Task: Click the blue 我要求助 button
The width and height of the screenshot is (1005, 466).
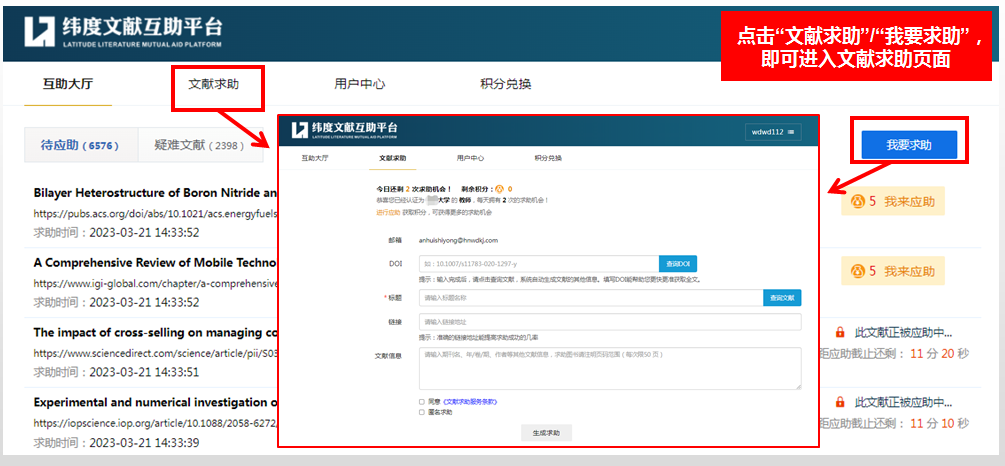Action: pos(909,145)
